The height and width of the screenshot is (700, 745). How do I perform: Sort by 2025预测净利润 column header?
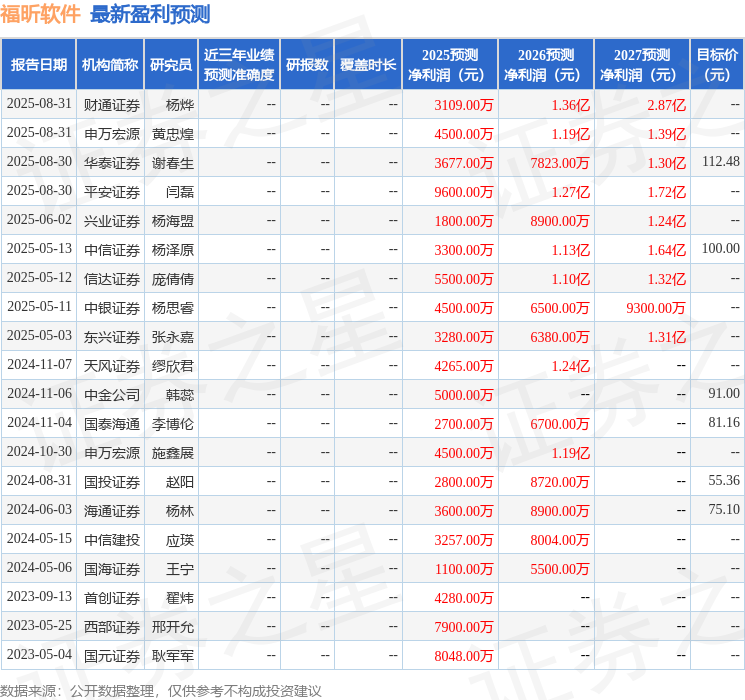pyautogui.click(x=449, y=65)
